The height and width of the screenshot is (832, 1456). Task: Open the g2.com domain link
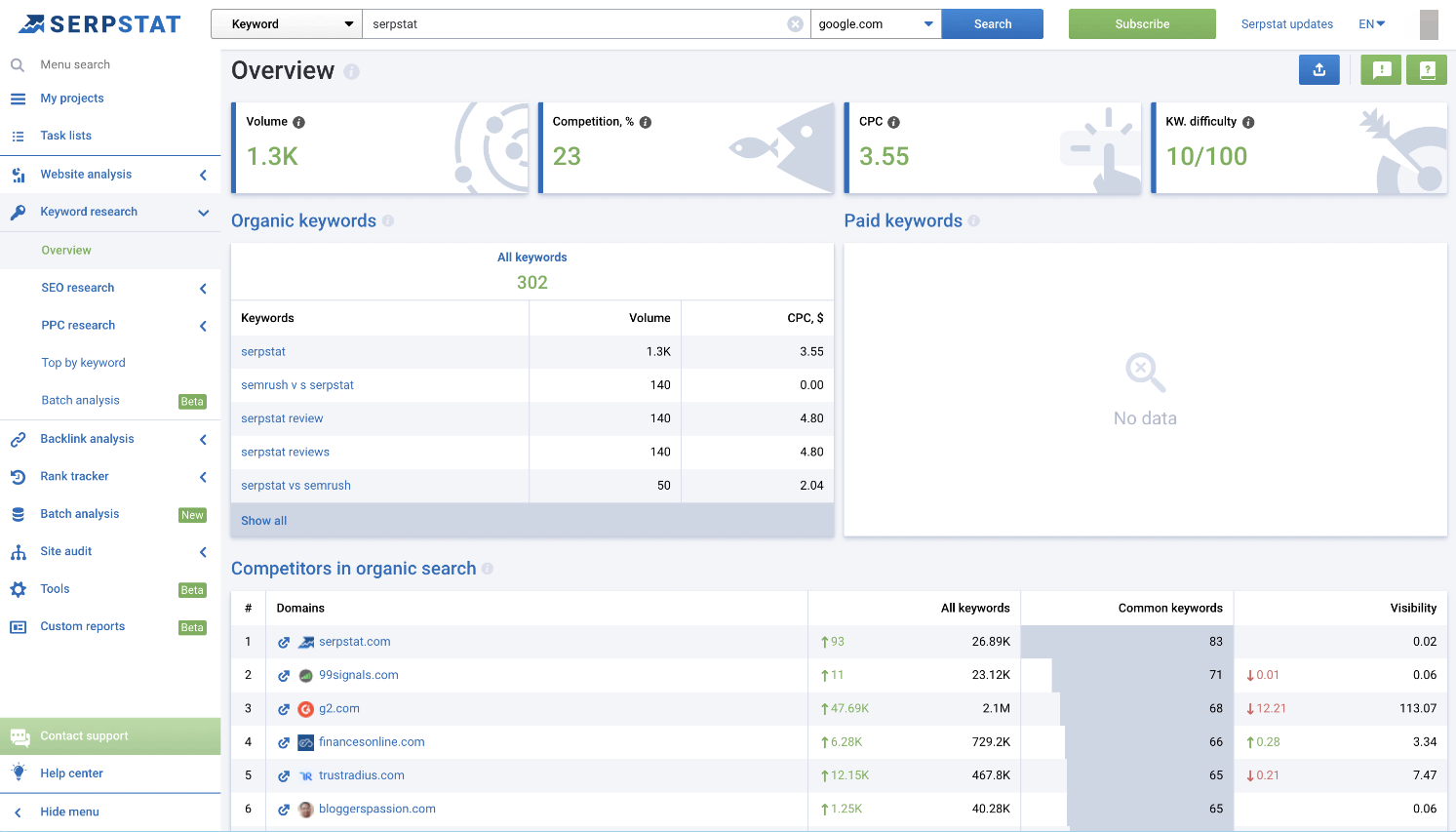(339, 709)
